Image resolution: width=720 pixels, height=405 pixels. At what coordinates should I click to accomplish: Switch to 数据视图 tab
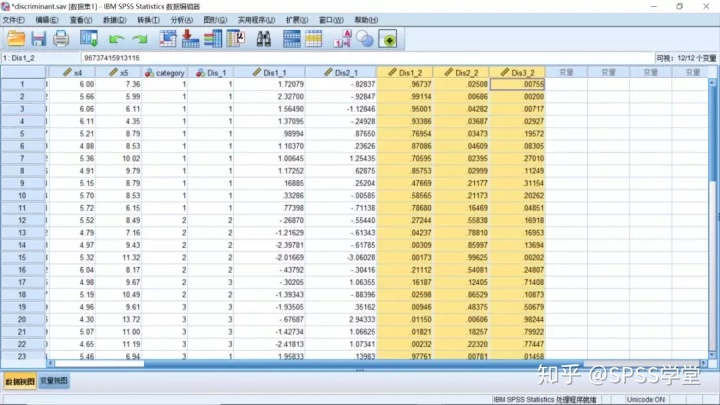(20, 381)
